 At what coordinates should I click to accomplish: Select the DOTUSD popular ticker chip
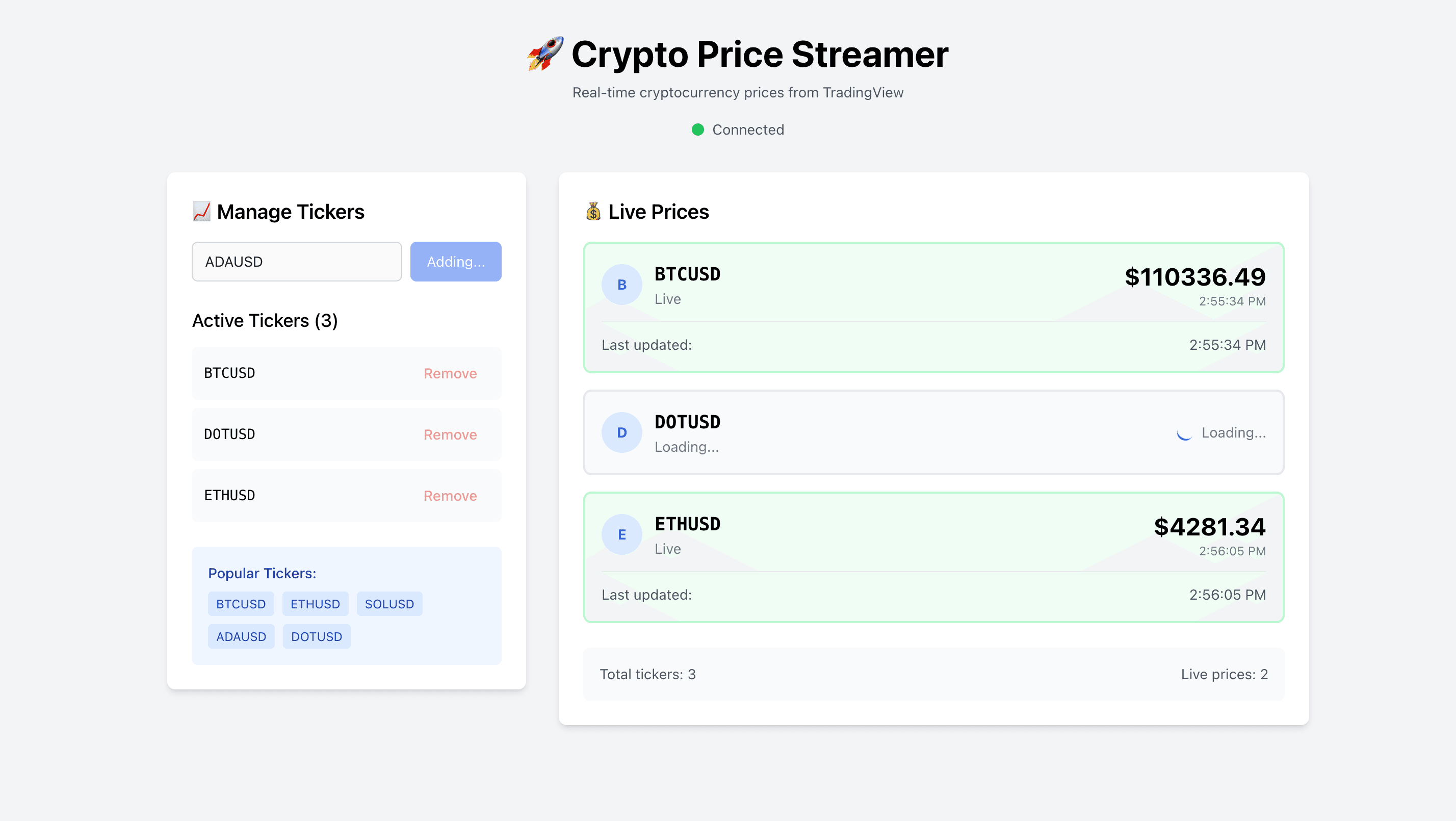[316, 636]
